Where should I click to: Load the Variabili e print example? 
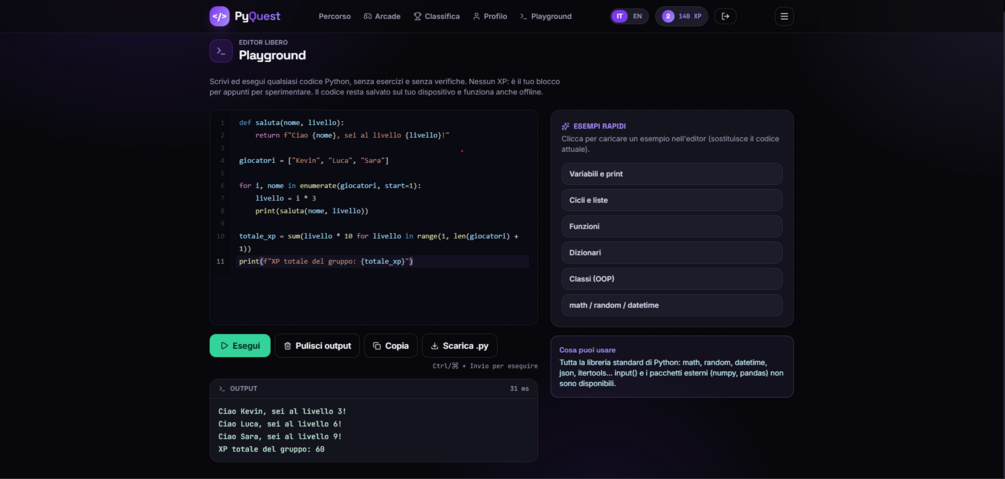pyautogui.click(x=672, y=174)
